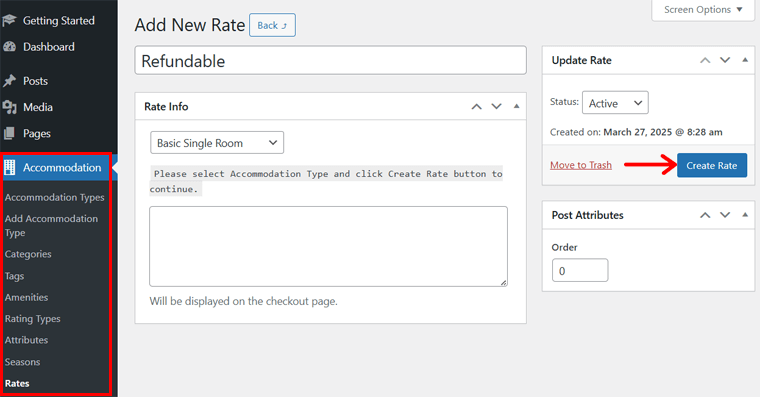Click the rate description text area

[x=329, y=246]
